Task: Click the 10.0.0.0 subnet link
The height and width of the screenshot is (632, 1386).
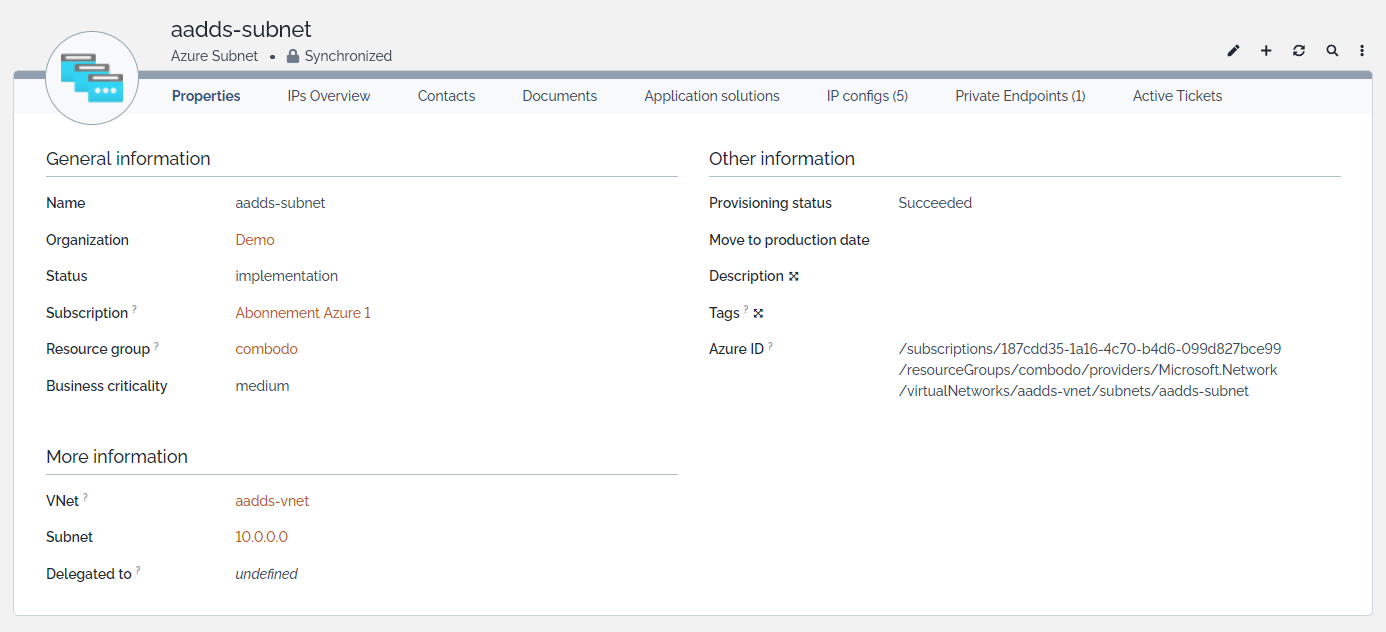Action: tap(261, 537)
